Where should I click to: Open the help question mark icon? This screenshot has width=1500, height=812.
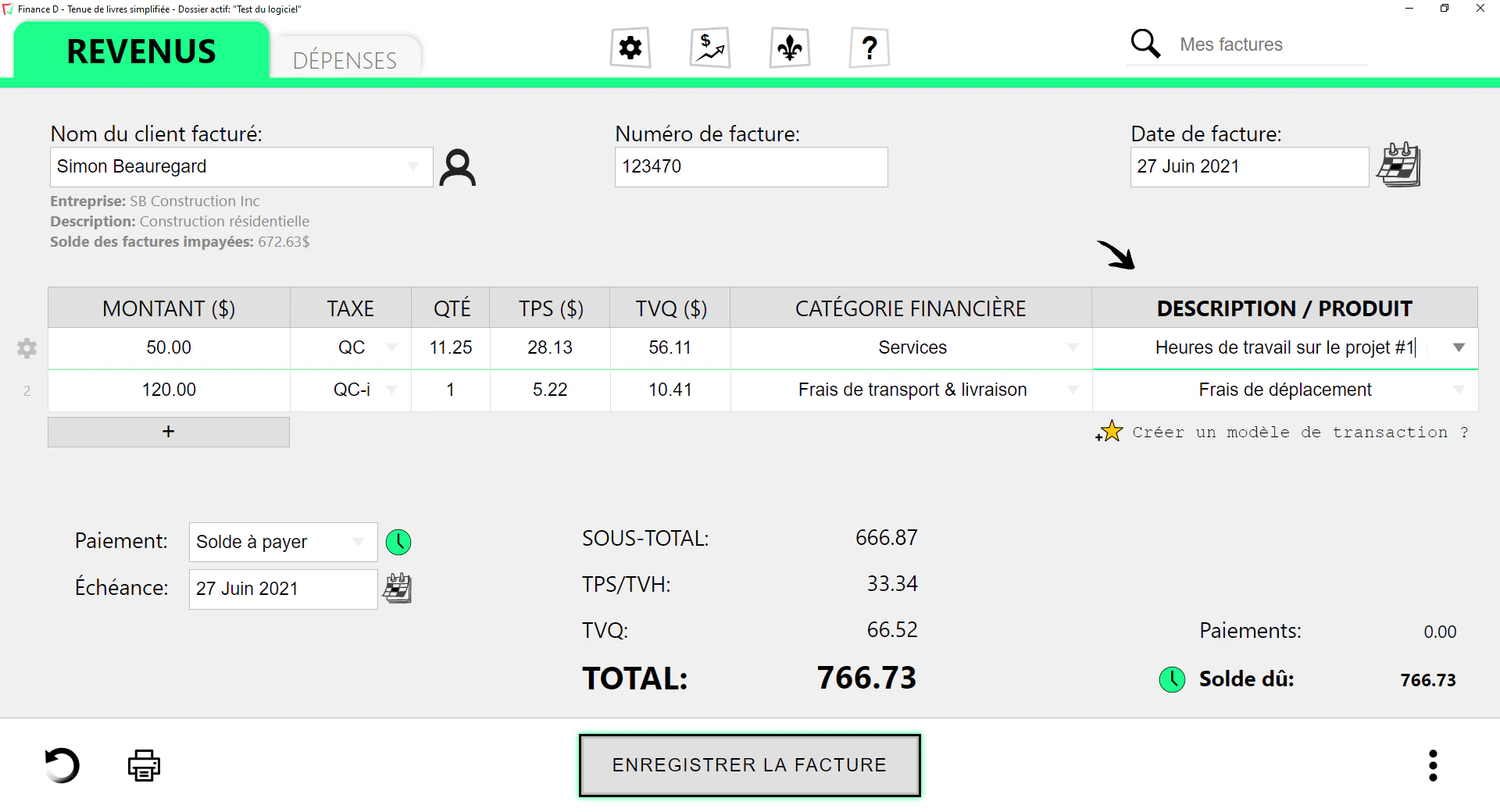tap(869, 48)
